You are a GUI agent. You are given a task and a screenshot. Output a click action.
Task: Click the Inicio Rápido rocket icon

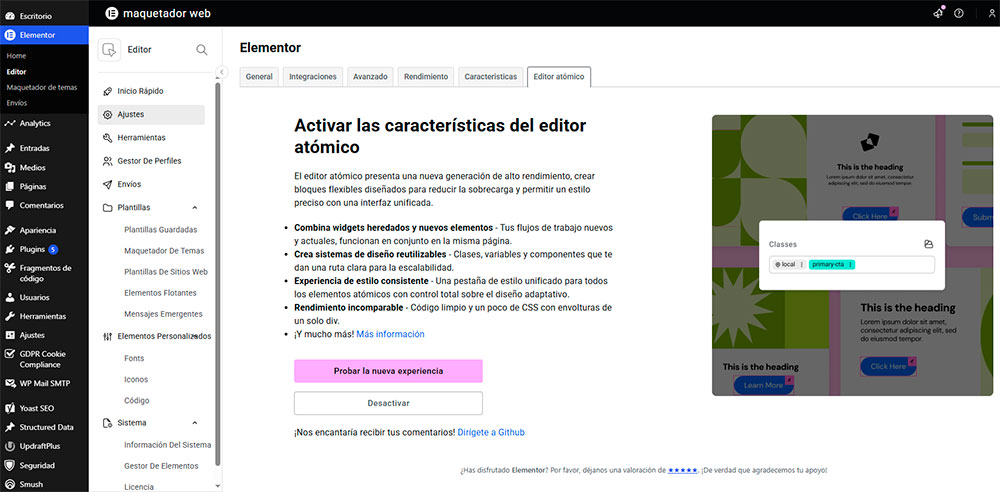(x=107, y=91)
